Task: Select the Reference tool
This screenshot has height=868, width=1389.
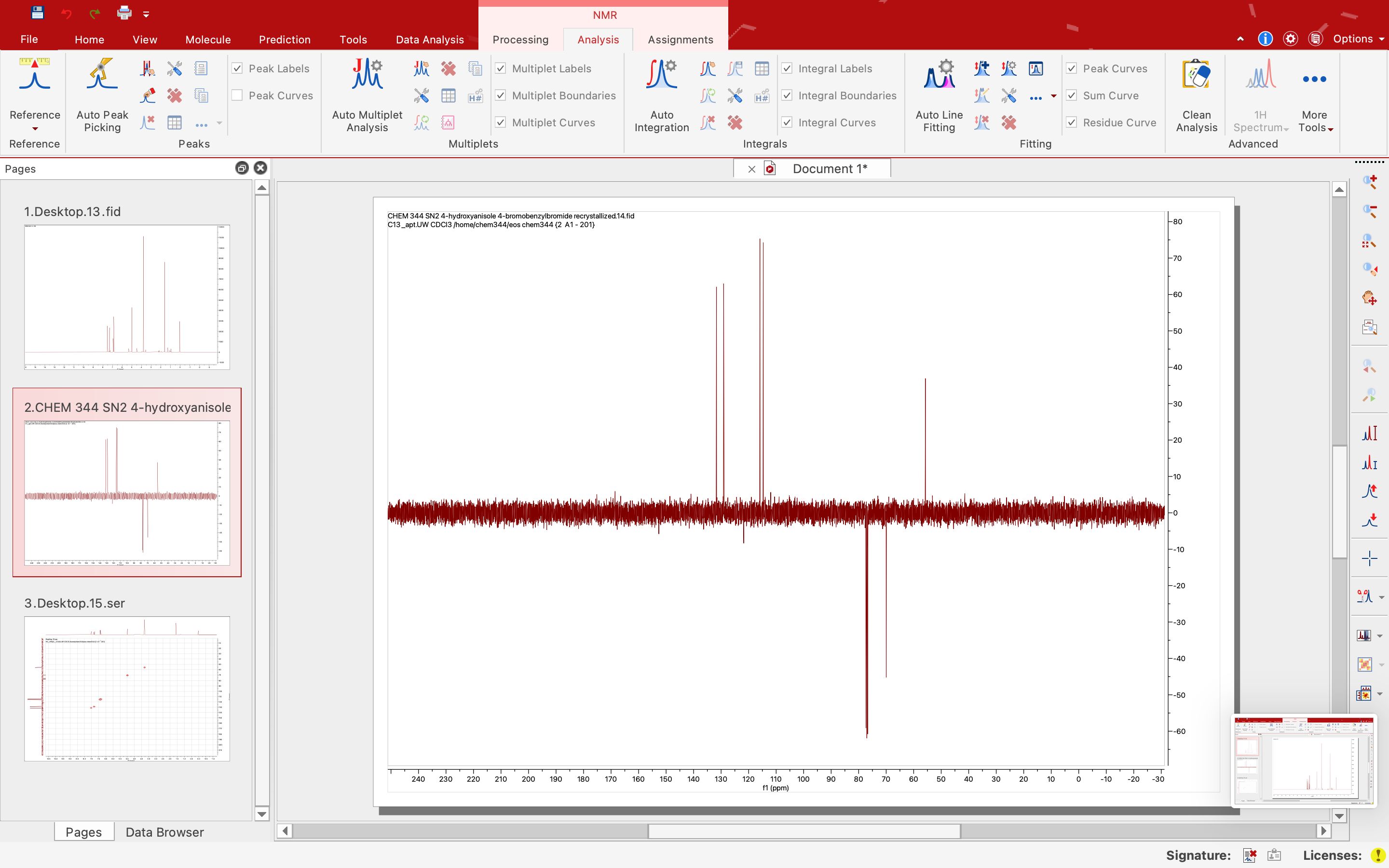Action: [x=34, y=86]
